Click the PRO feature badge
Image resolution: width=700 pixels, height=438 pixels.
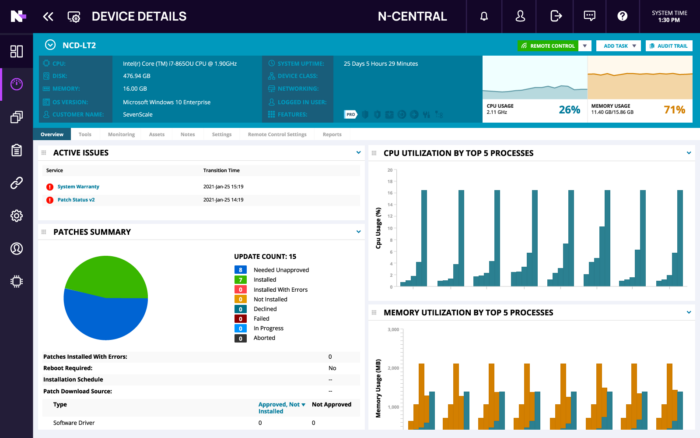click(351, 115)
